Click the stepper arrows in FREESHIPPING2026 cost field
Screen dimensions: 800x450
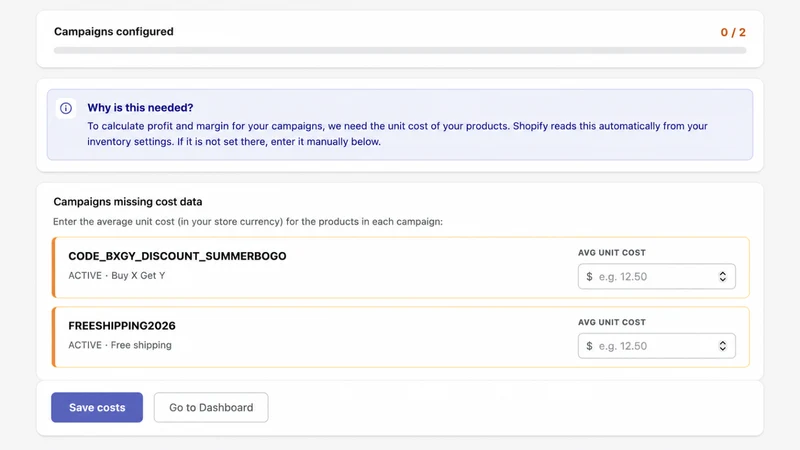click(722, 346)
